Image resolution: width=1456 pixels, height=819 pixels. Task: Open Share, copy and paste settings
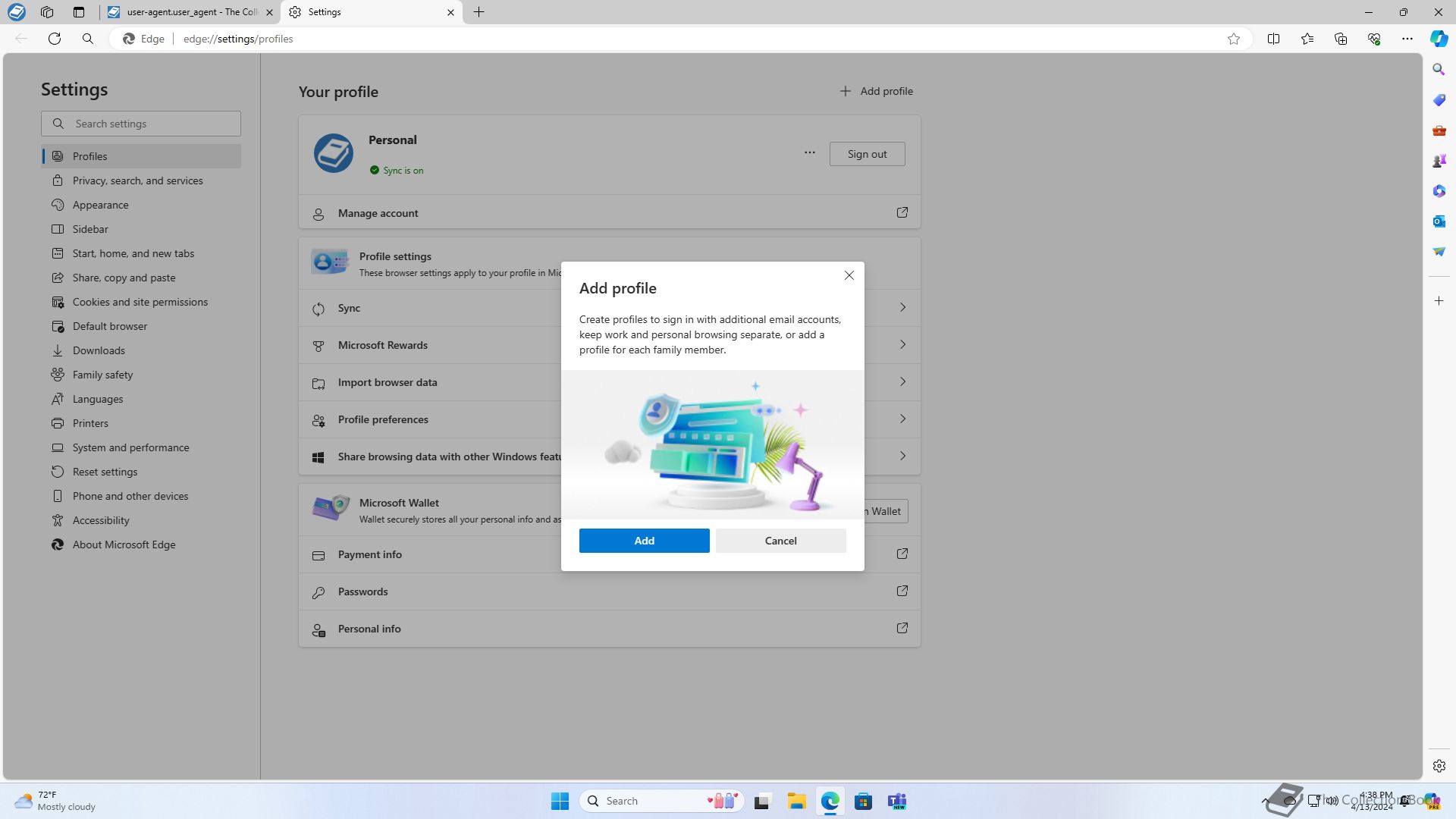point(141,278)
